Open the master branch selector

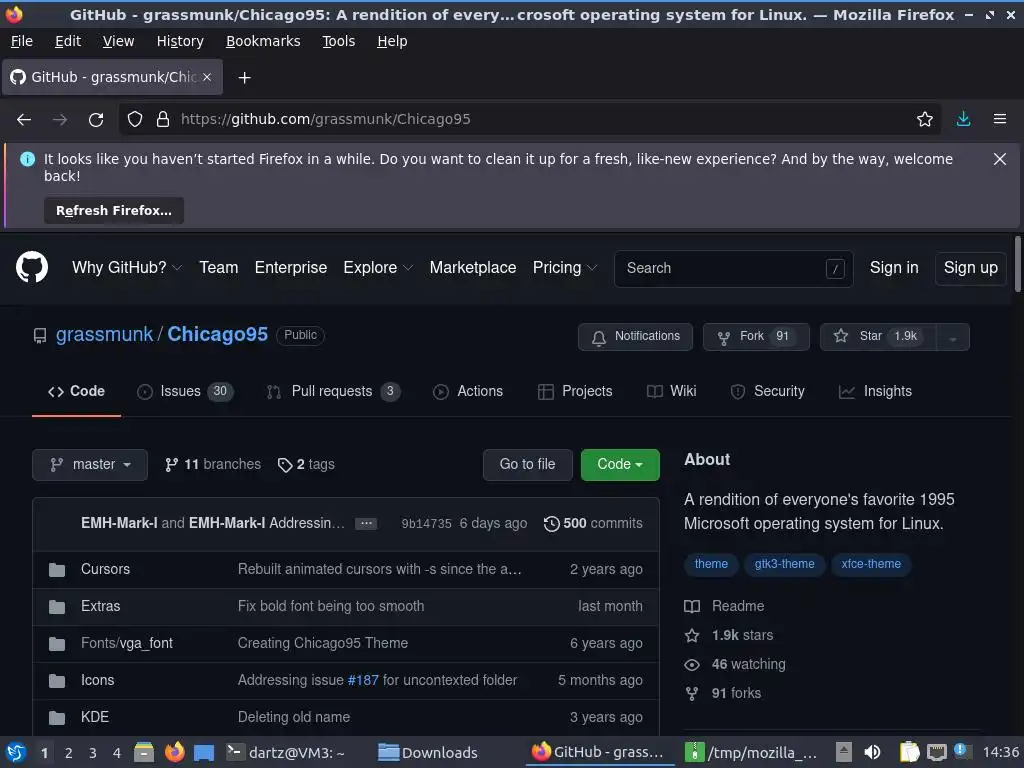[x=89, y=464]
